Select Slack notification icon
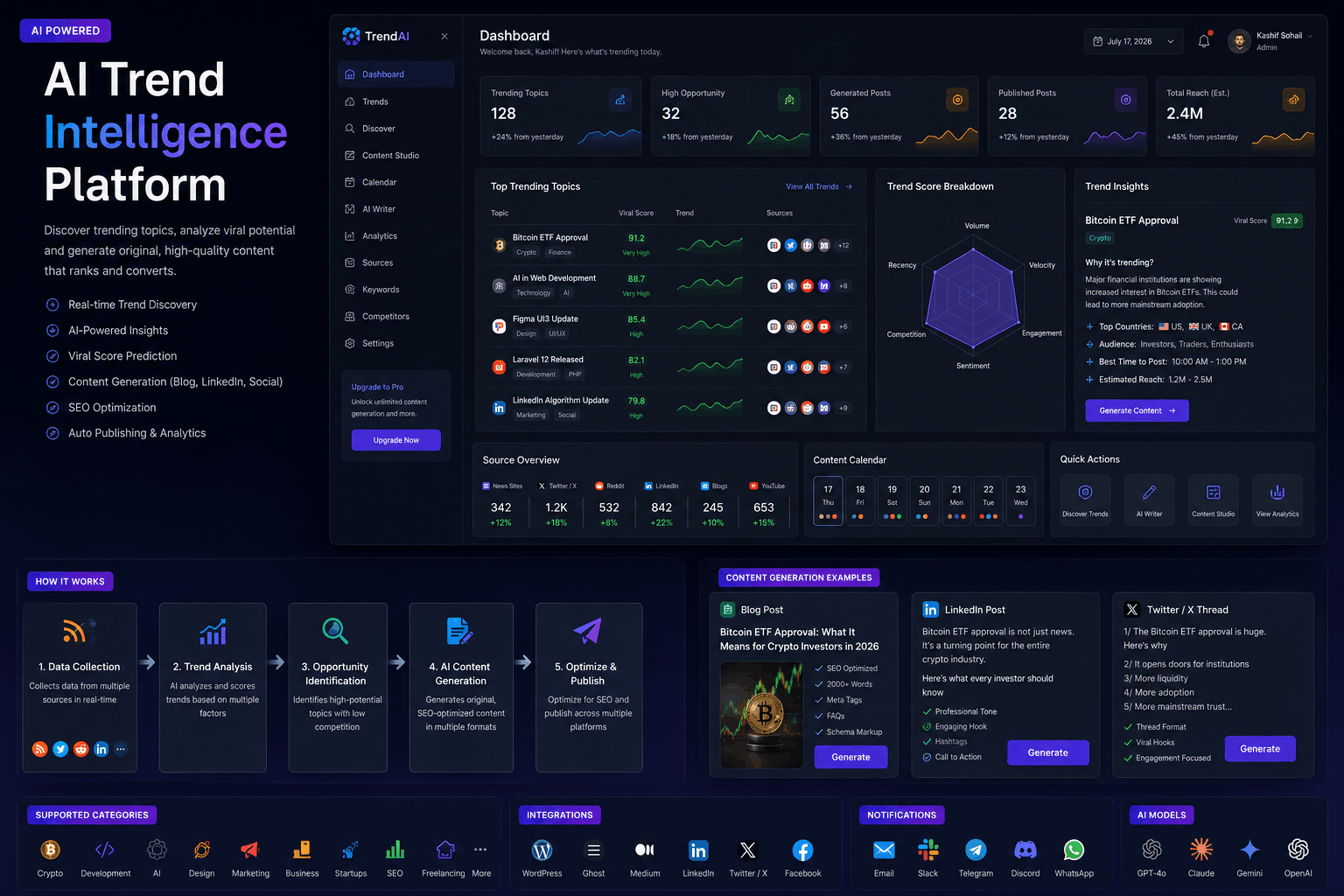The width and height of the screenshot is (1344, 896). pos(927,850)
